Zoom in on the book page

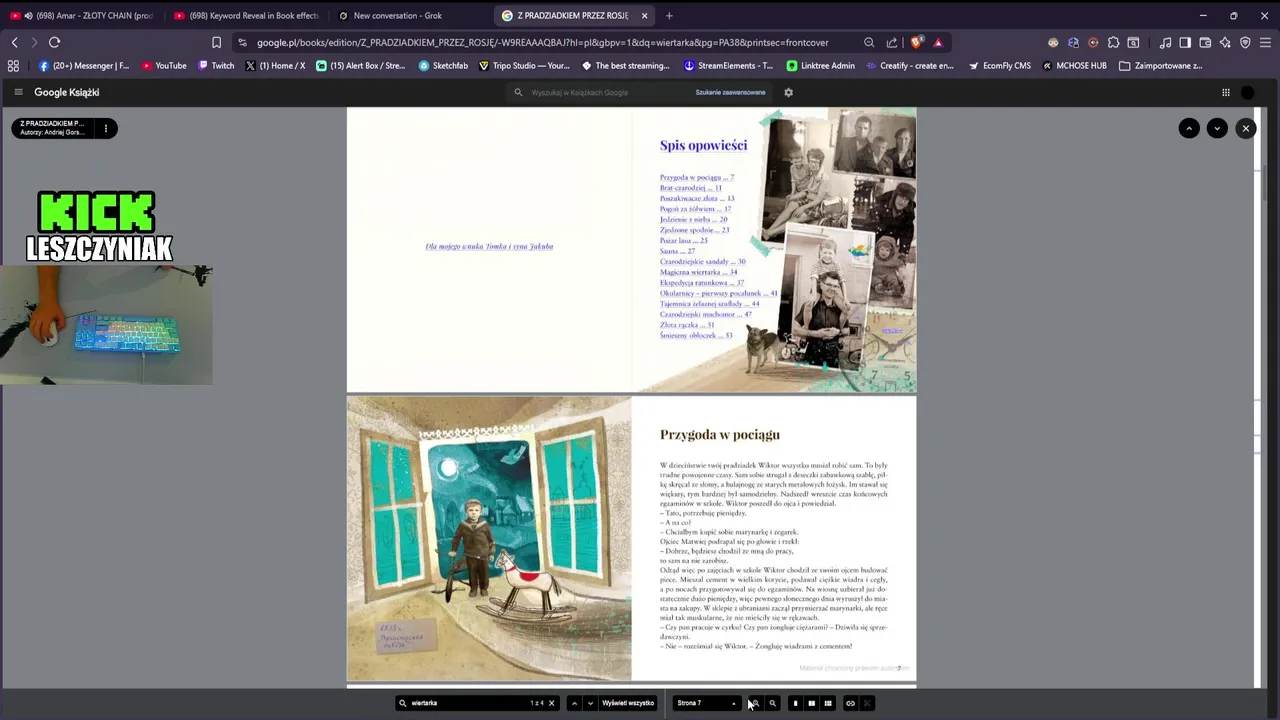pyautogui.click(x=755, y=703)
